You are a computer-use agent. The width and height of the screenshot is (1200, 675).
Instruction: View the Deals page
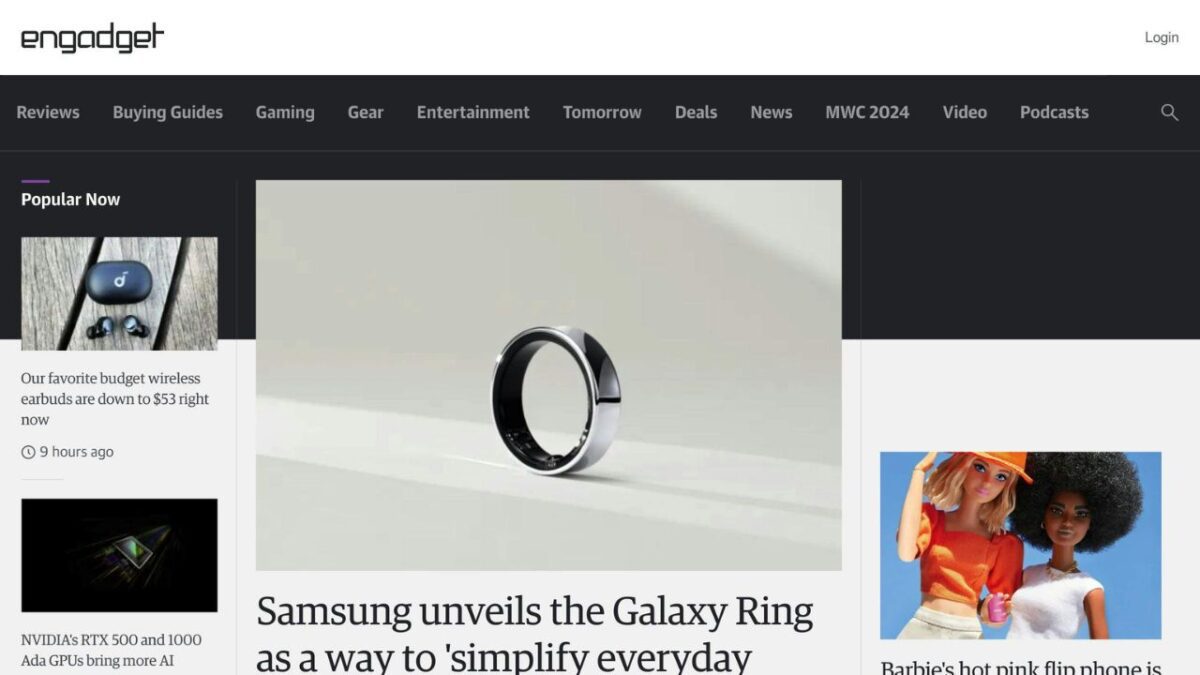(696, 112)
